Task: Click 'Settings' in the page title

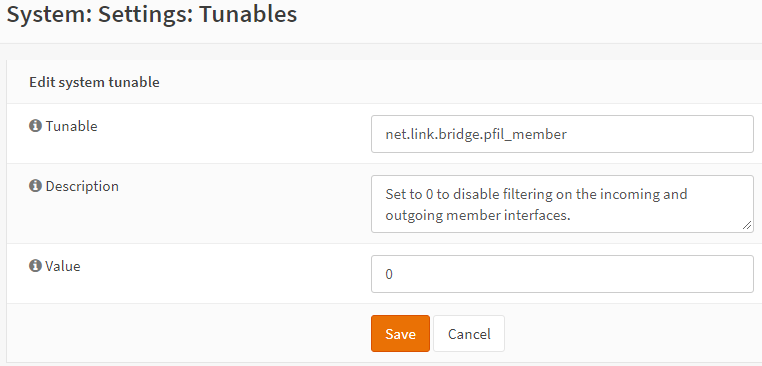Action: coord(143,15)
